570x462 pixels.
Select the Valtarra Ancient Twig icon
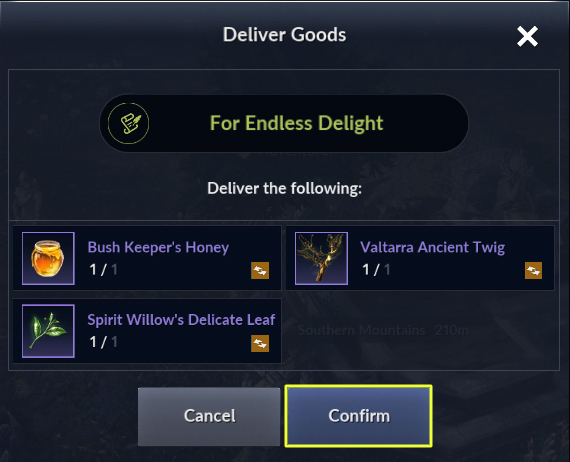321,258
